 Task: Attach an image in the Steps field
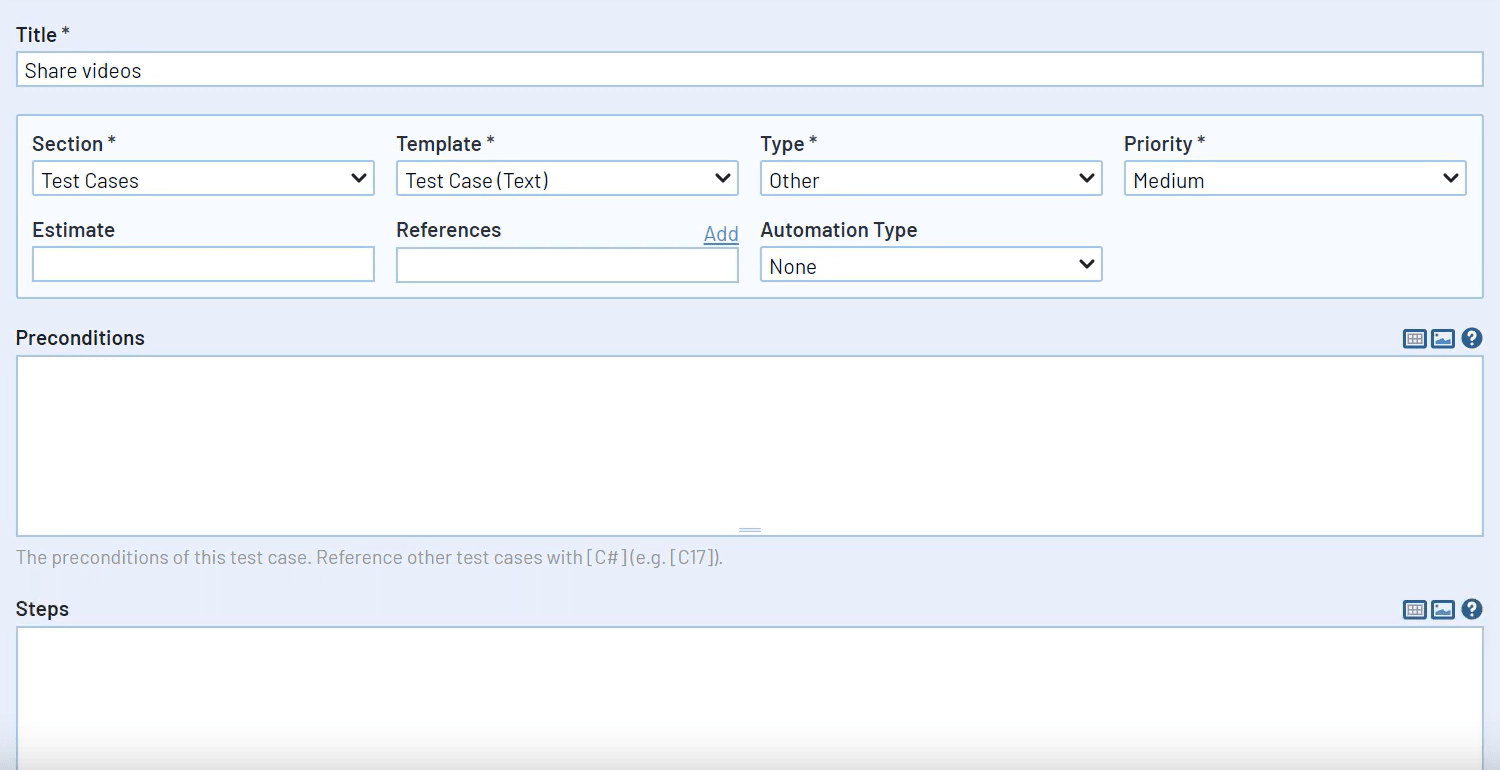click(x=1442, y=609)
